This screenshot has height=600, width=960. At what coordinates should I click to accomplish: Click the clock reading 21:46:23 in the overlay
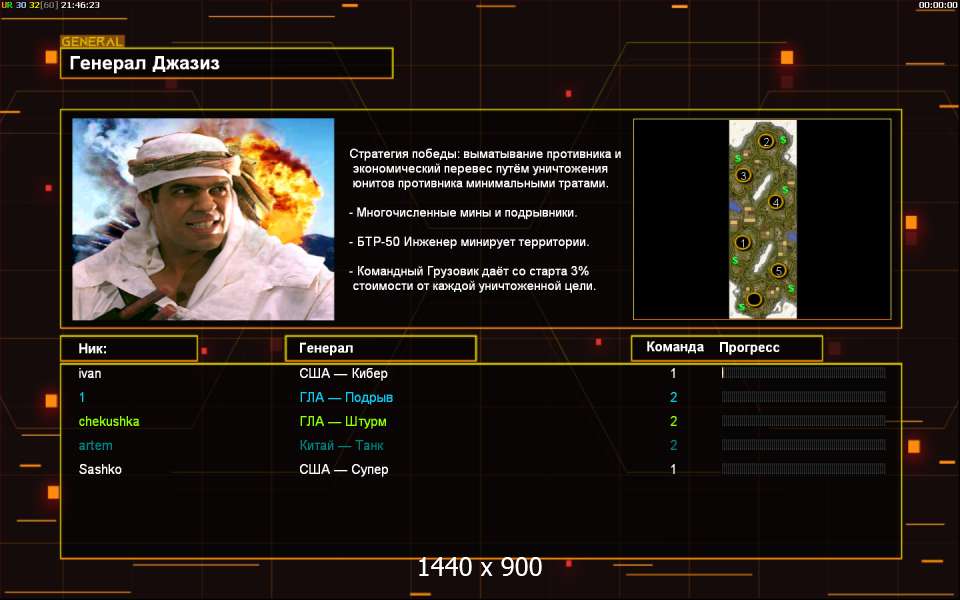click(80, 5)
